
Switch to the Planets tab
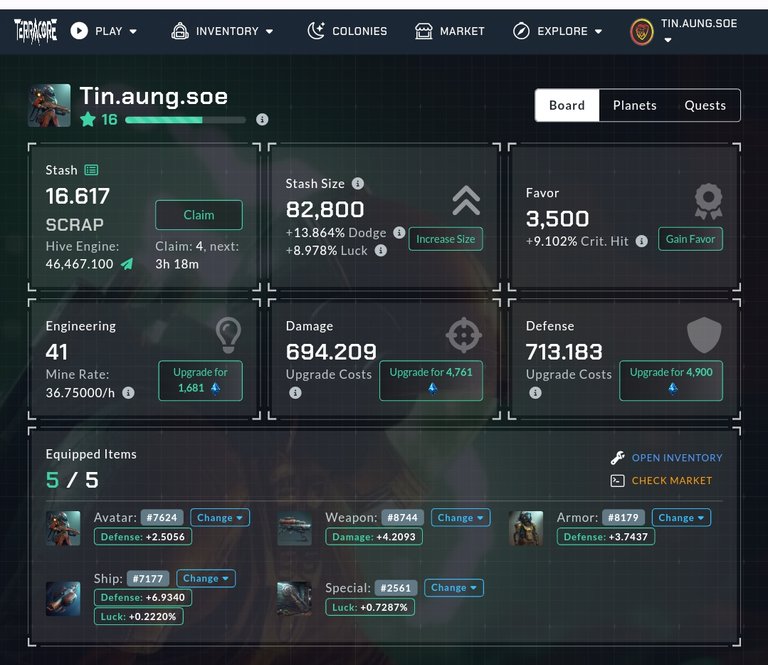tap(634, 105)
